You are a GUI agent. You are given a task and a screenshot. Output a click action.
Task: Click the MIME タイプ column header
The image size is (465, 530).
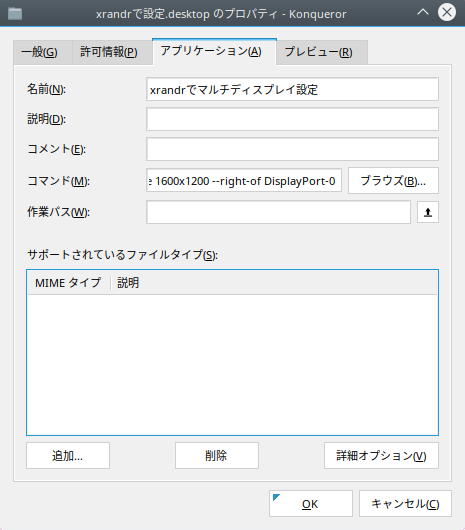[69, 283]
